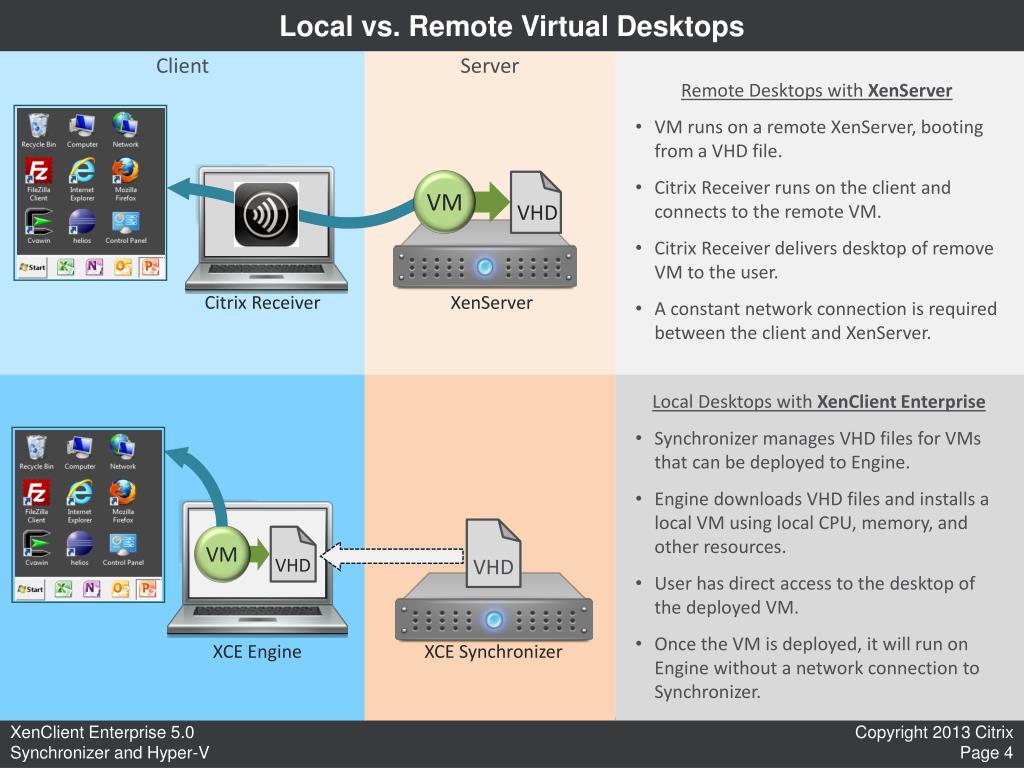Open Outlook from XCE Engine desktop taskbar

tap(120, 588)
